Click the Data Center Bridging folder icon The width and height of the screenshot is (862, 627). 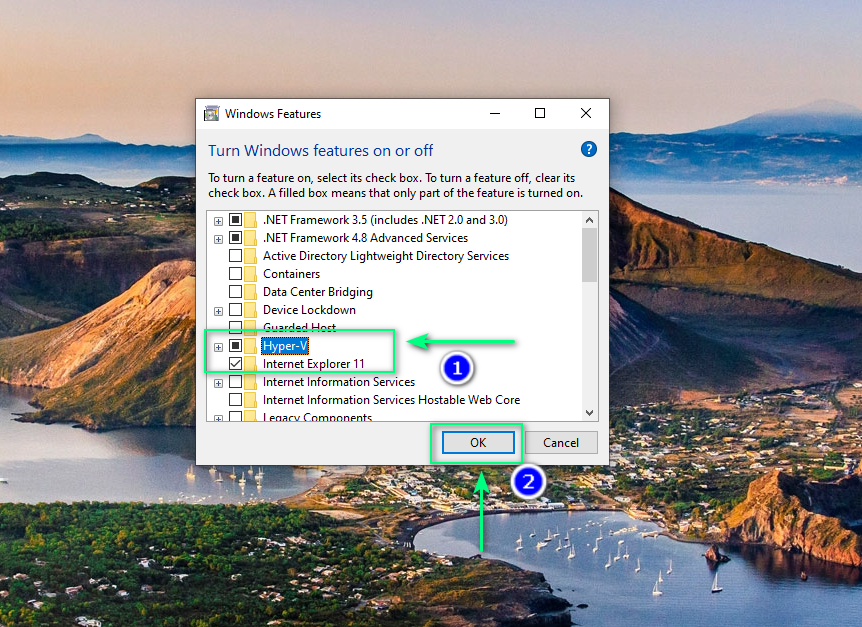point(251,292)
